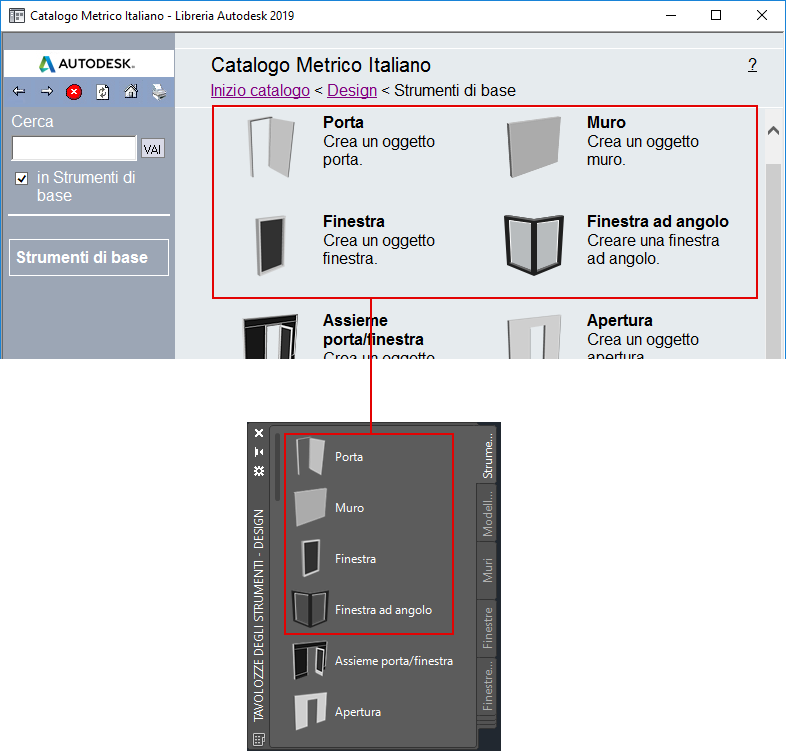Open palette menu icon at bottom left

(259, 739)
